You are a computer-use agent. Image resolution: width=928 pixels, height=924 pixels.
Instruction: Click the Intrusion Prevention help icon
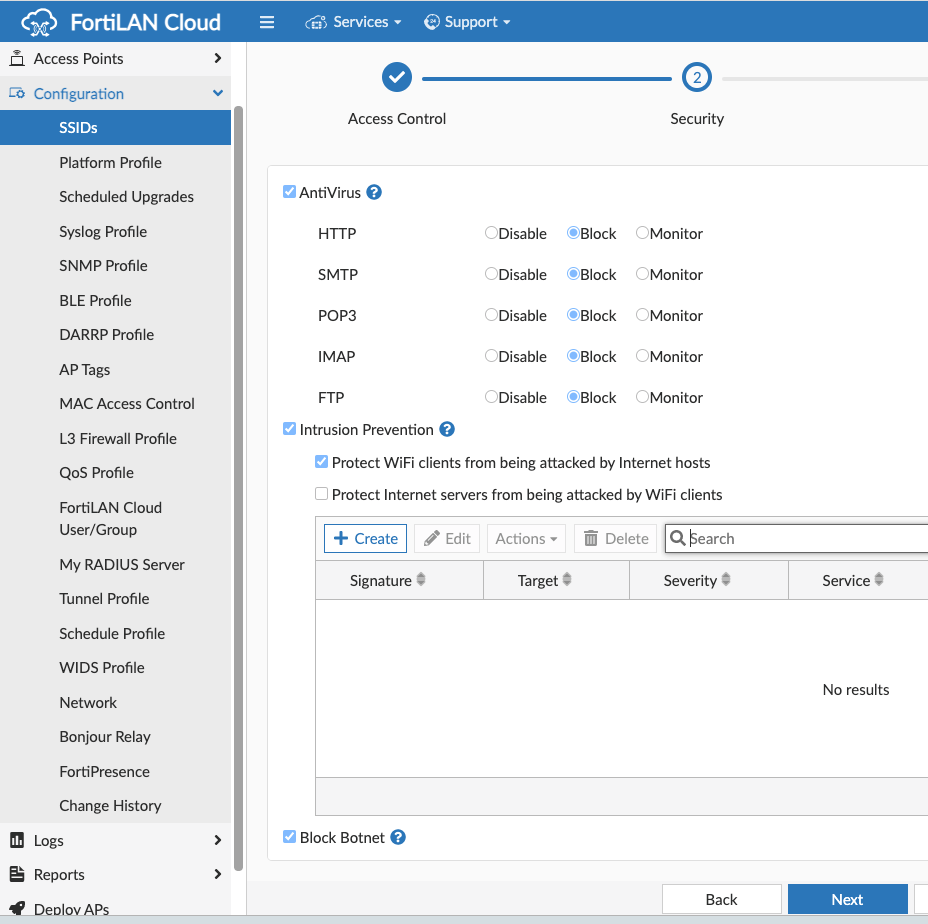tap(448, 429)
